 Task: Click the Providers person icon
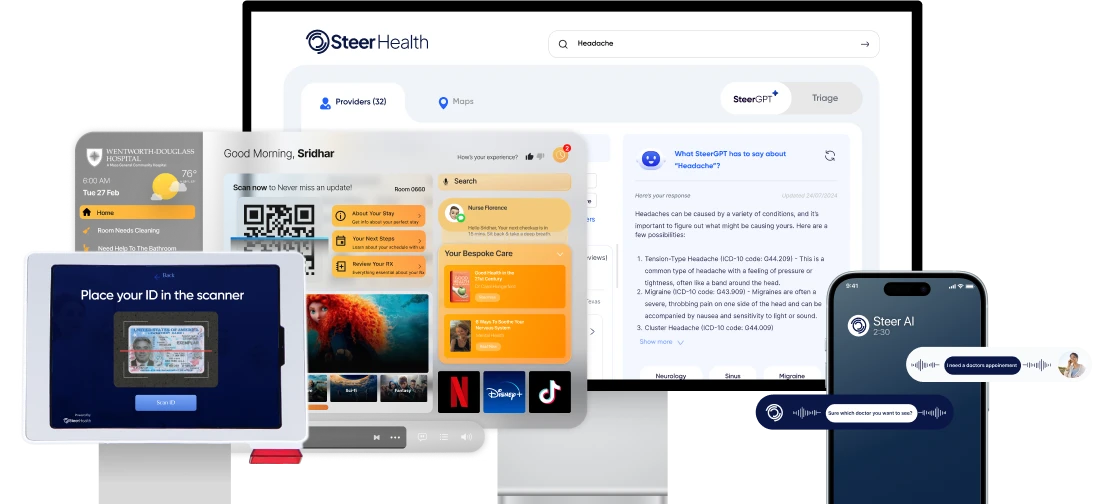(x=325, y=103)
